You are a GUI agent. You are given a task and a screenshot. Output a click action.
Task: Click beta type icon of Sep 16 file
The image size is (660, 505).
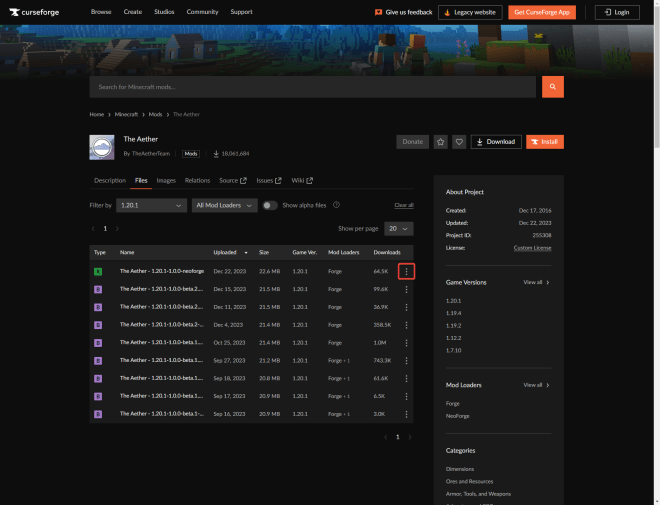click(x=98, y=414)
